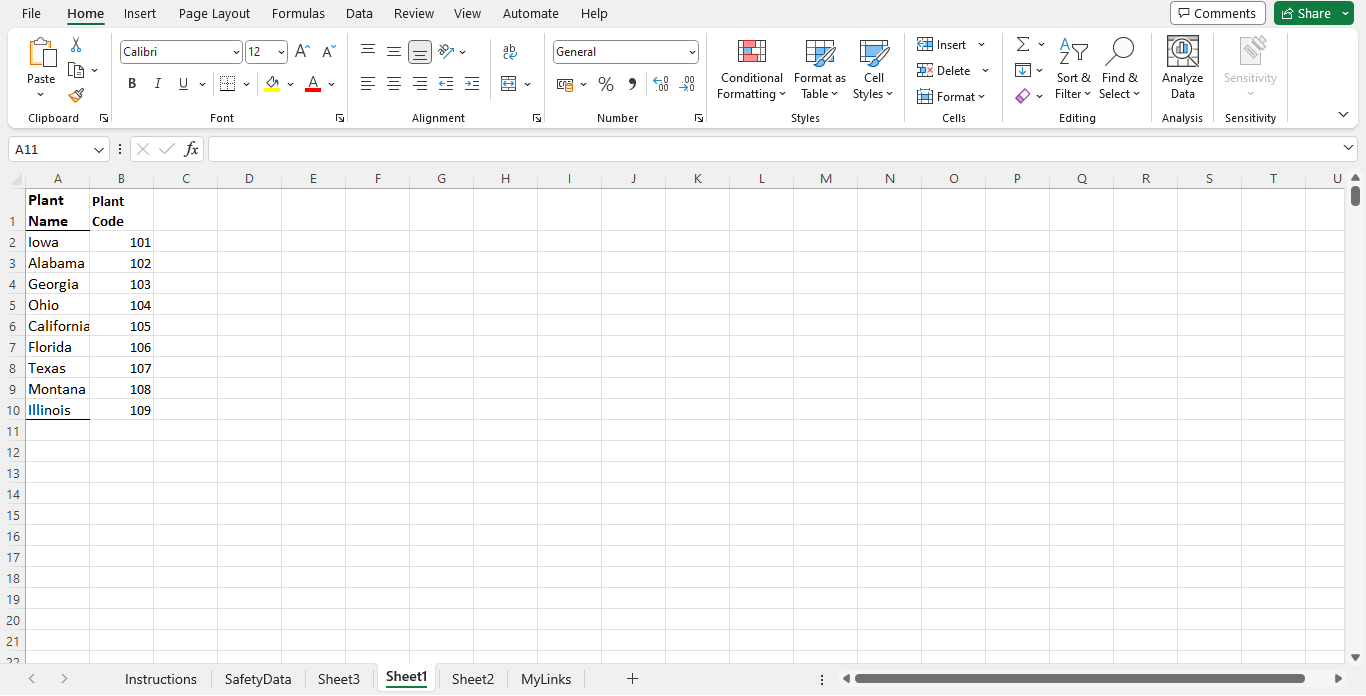
Task: Select the Italic formatting icon
Action: coord(157,83)
